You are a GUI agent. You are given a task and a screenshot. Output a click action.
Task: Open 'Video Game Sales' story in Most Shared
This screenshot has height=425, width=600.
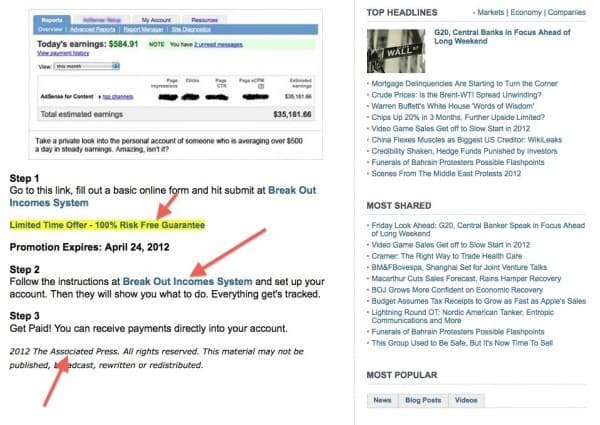click(450, 245)
